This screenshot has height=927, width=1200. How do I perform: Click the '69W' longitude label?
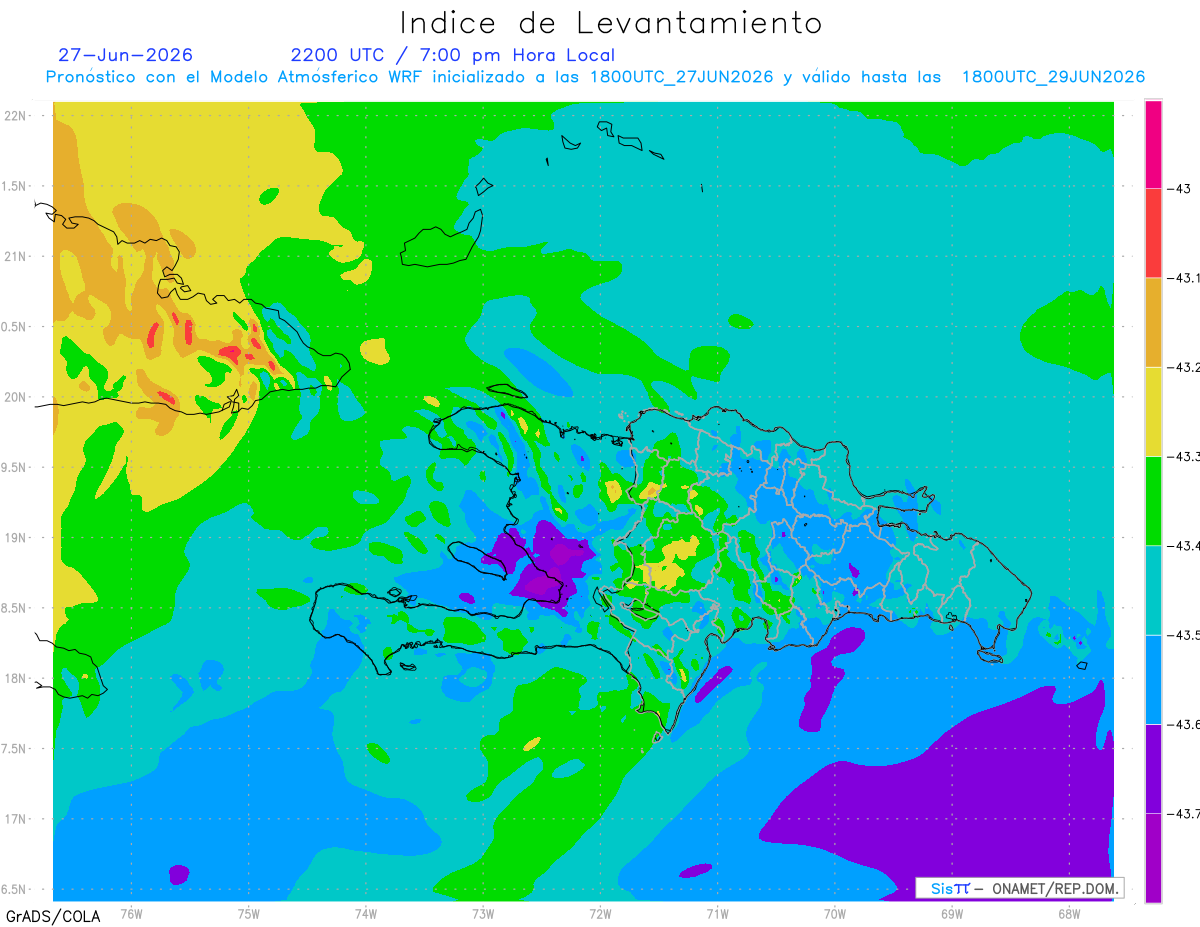[952, 914]
